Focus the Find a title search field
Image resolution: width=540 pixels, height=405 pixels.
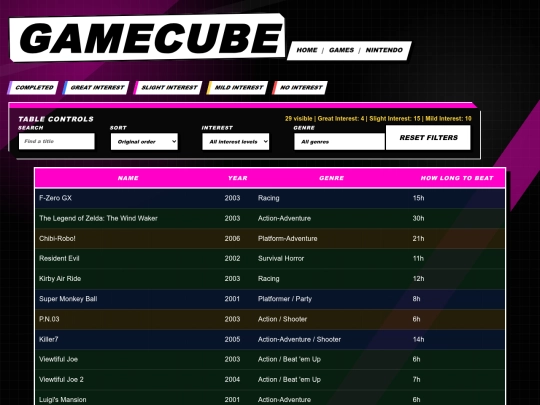click(x=56, y=141)
